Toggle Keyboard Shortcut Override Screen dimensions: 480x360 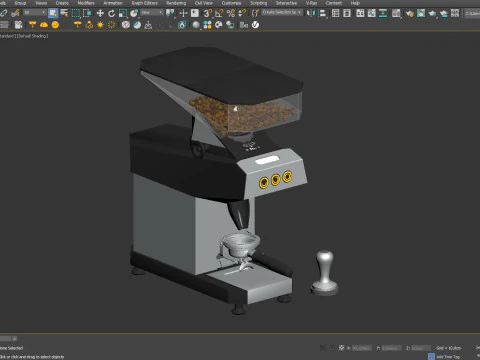point(195,13)
